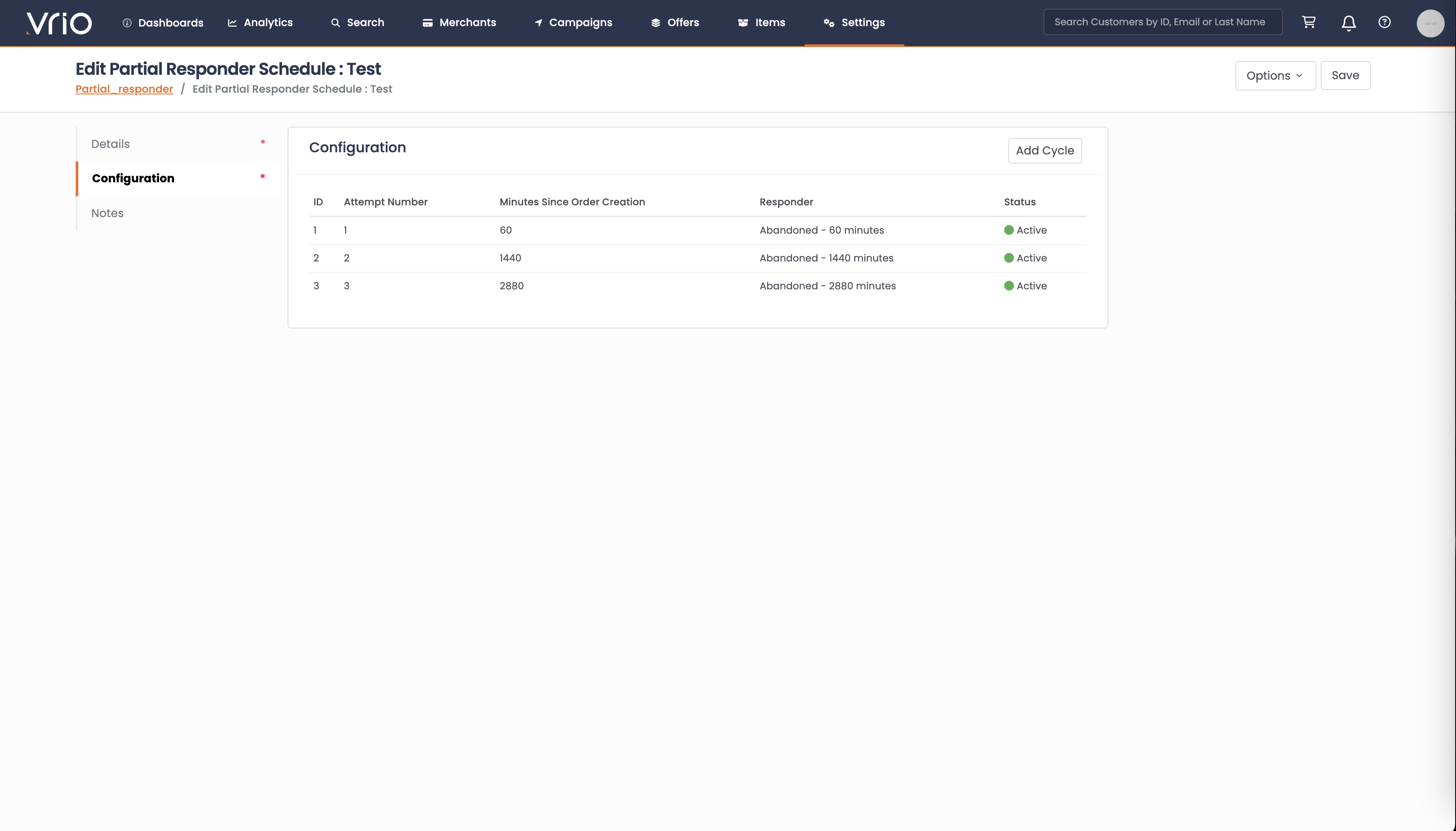1456x831 pixels.
Task: Open the Dashboards menu
Action: 163,23
